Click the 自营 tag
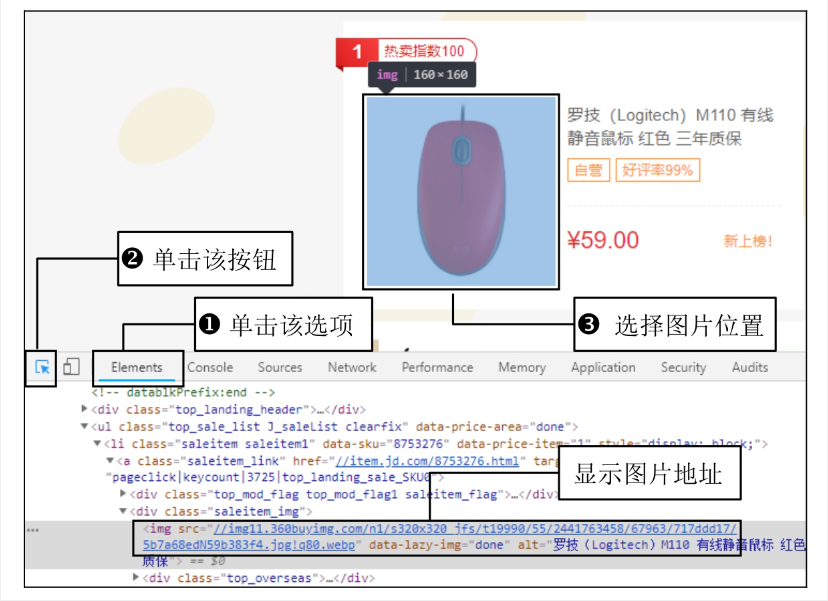828x601 pixels. click(x=588, y=170)
